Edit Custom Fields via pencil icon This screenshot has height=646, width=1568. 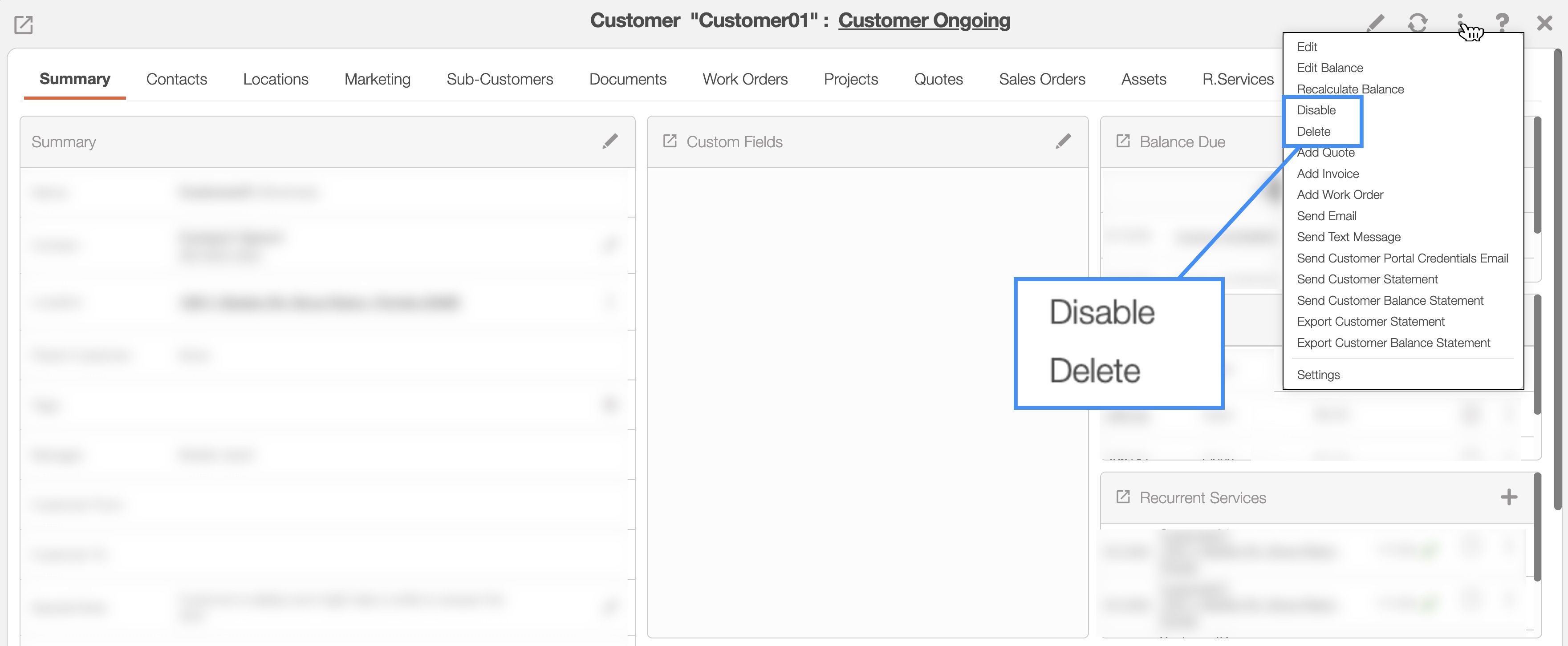click(x=1063, y=141)
